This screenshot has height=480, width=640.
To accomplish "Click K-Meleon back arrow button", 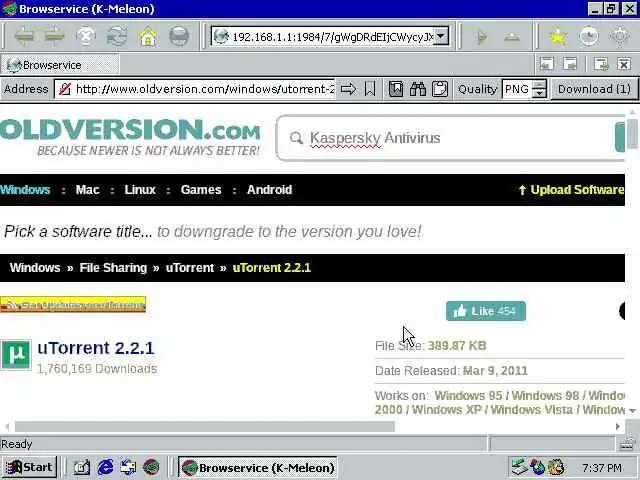I will tap(24, 37).
